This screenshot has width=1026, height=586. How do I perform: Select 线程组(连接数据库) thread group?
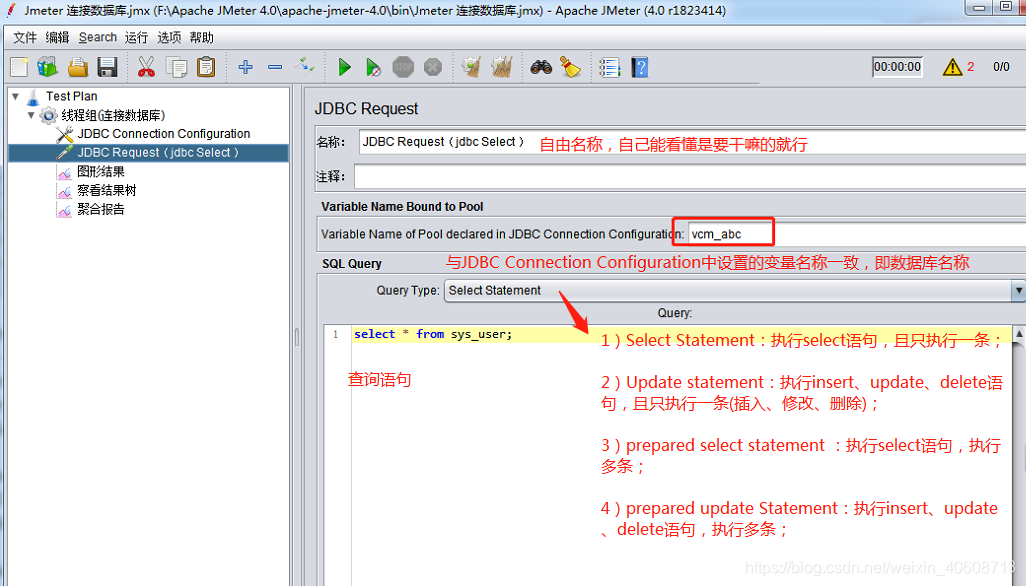coord(113,115)
